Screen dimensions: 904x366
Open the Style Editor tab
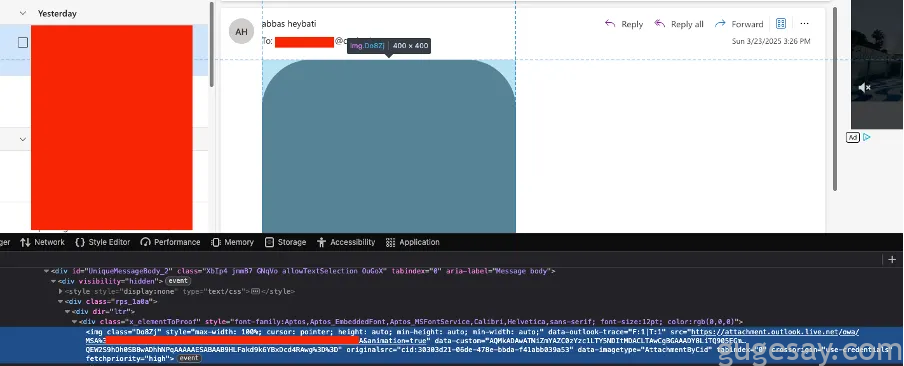pos(103,242)
